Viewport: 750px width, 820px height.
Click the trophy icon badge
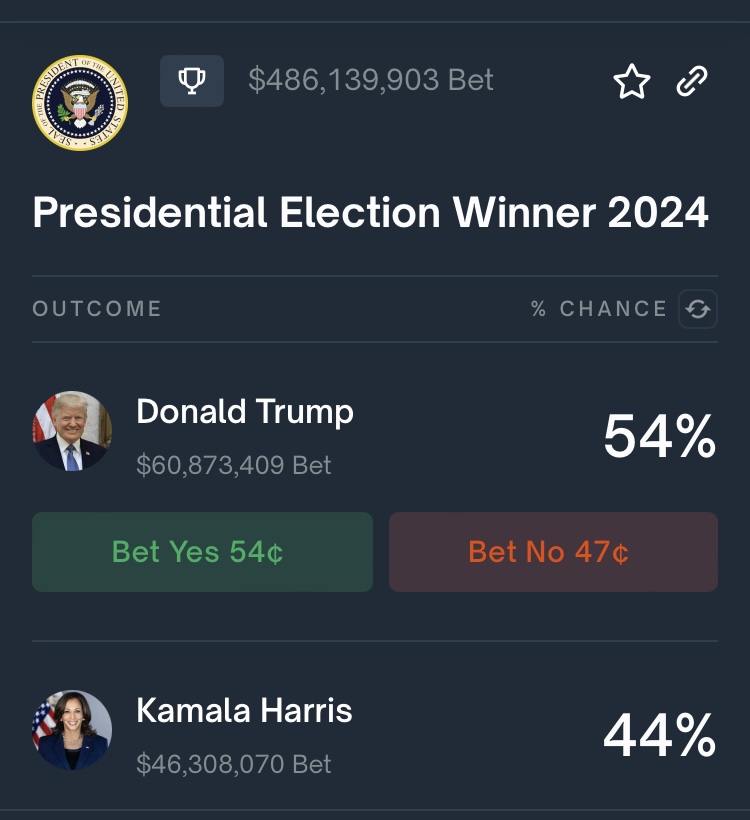pos(192,80)
